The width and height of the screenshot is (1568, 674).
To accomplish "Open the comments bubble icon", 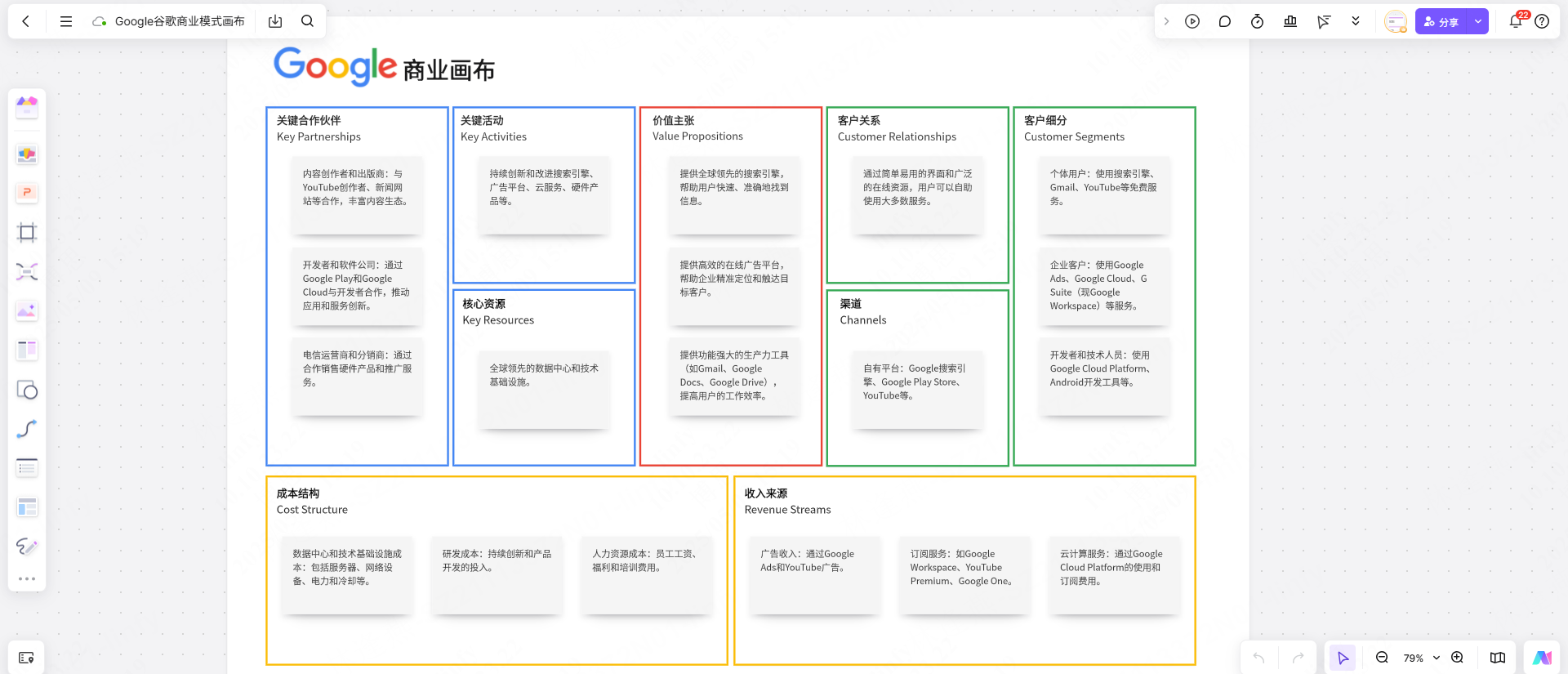I will (1225, 21).
